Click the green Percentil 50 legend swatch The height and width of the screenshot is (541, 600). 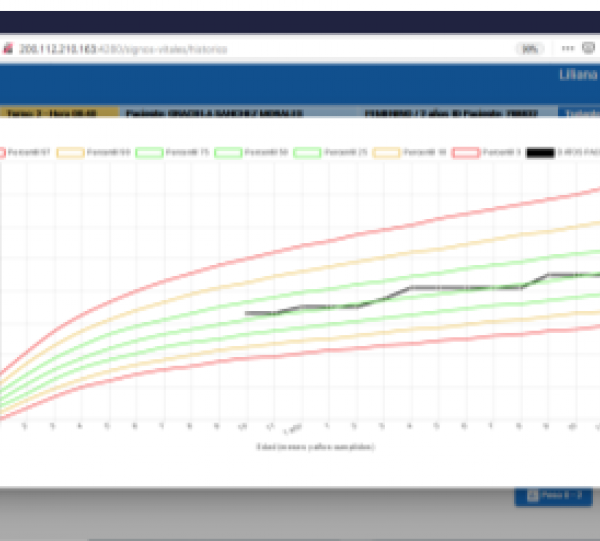click(x=226, y=153)
